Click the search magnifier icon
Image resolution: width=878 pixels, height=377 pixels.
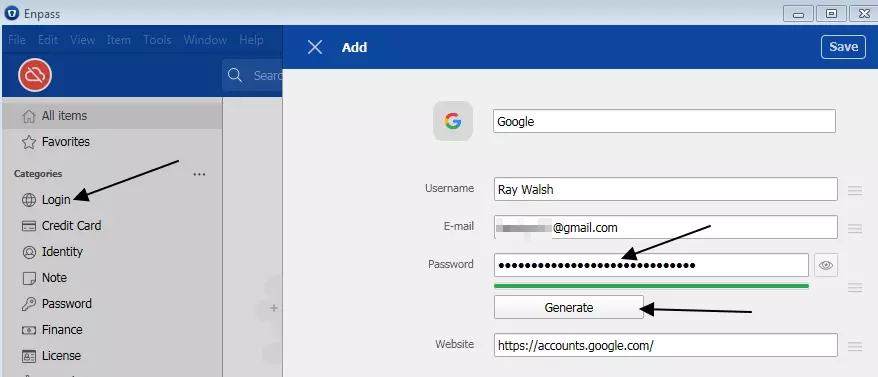pos(235,75)
